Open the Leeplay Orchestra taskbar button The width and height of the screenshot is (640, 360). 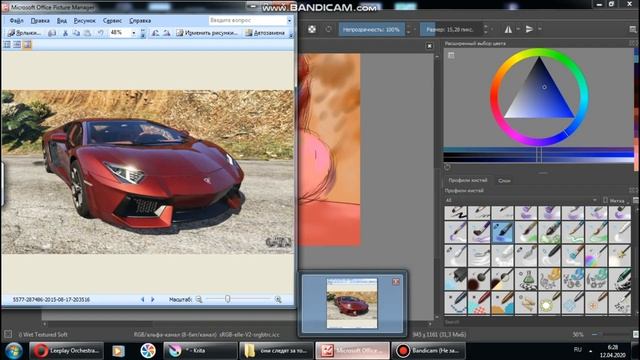(x=66, y=350)
